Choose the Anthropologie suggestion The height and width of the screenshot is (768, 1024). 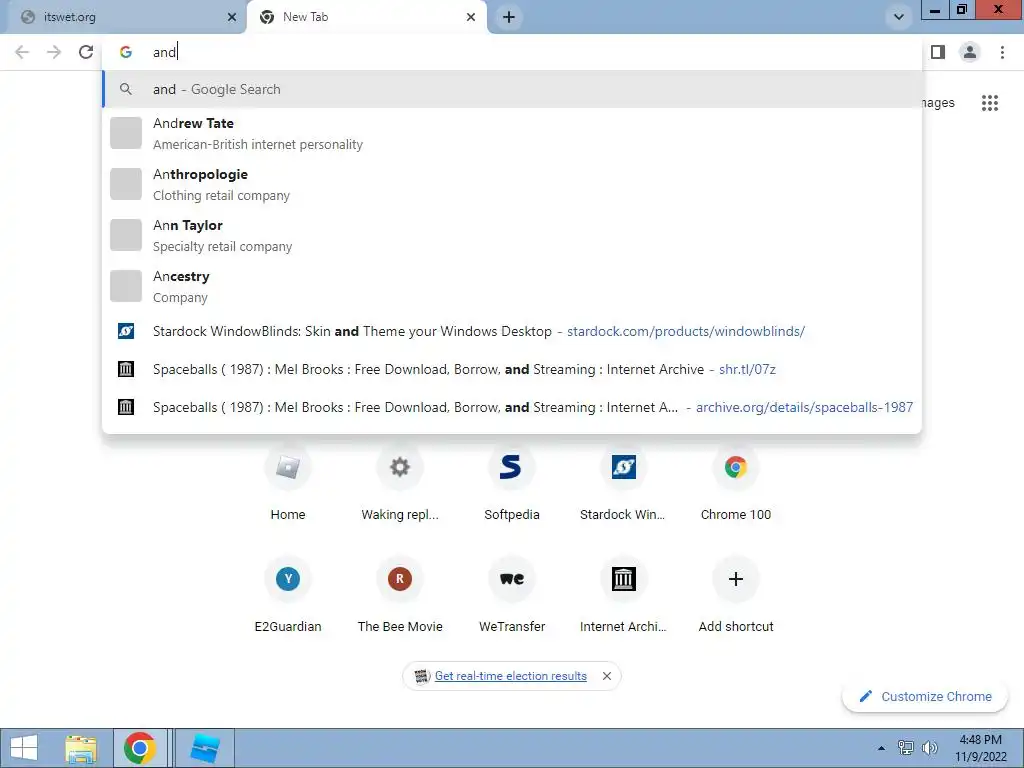tap(512, 184)
